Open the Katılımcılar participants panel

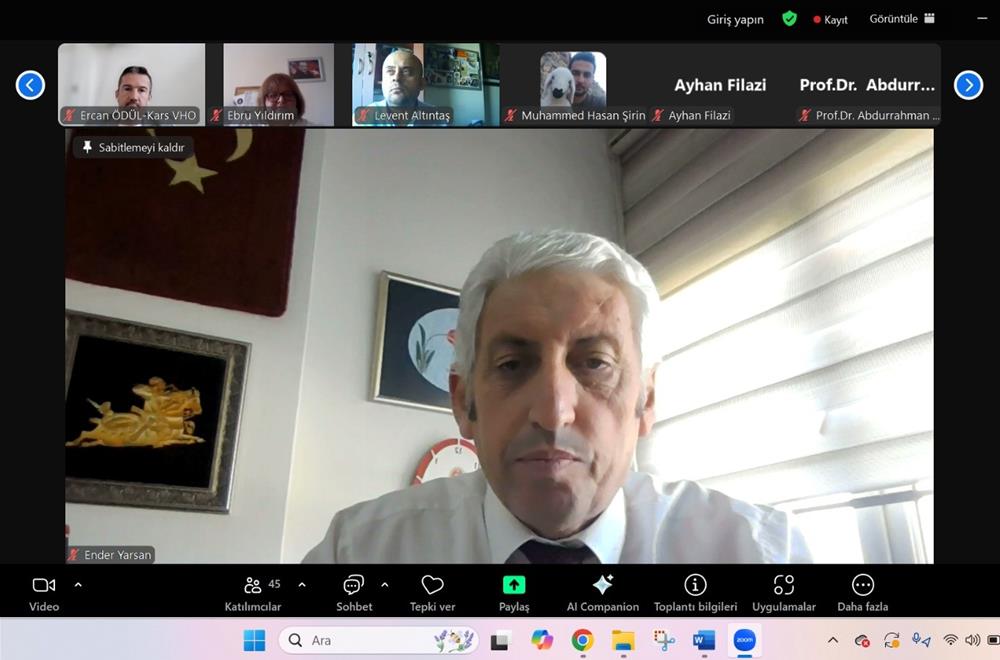click(x=253, y=591)
